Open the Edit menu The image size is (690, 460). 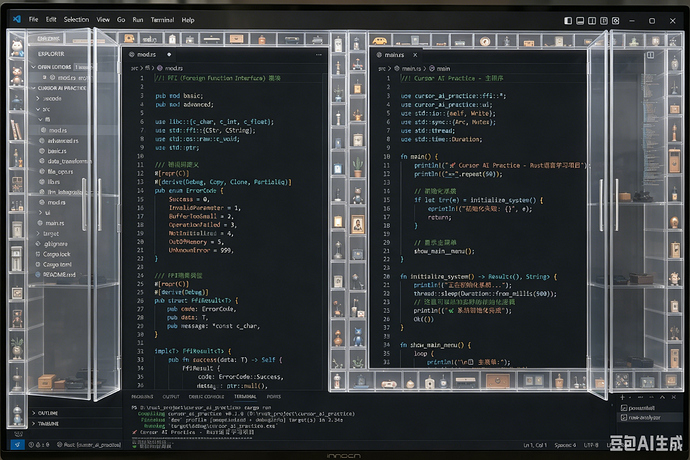(51, 19)
